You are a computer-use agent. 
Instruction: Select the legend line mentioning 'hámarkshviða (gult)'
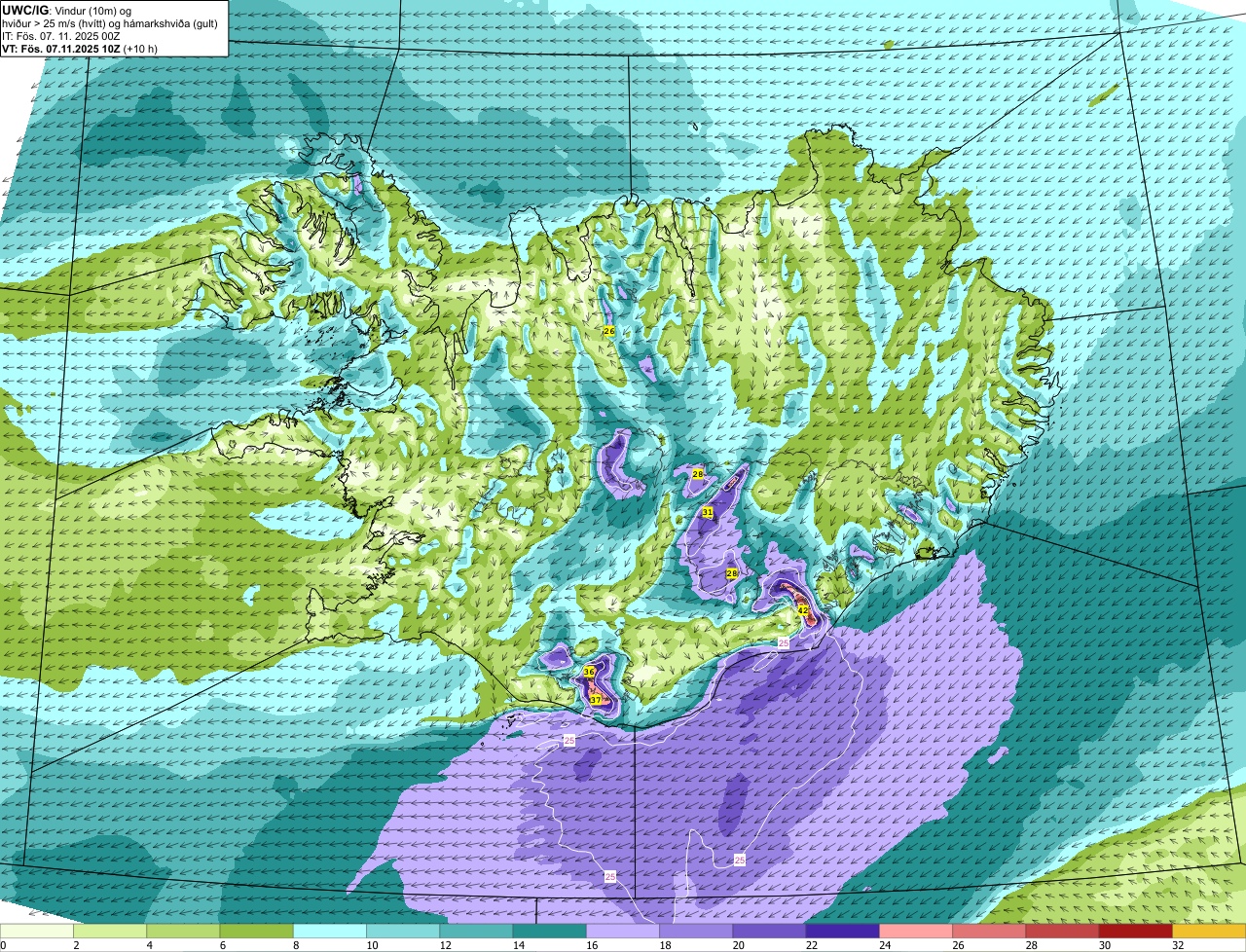pos(110,22)
